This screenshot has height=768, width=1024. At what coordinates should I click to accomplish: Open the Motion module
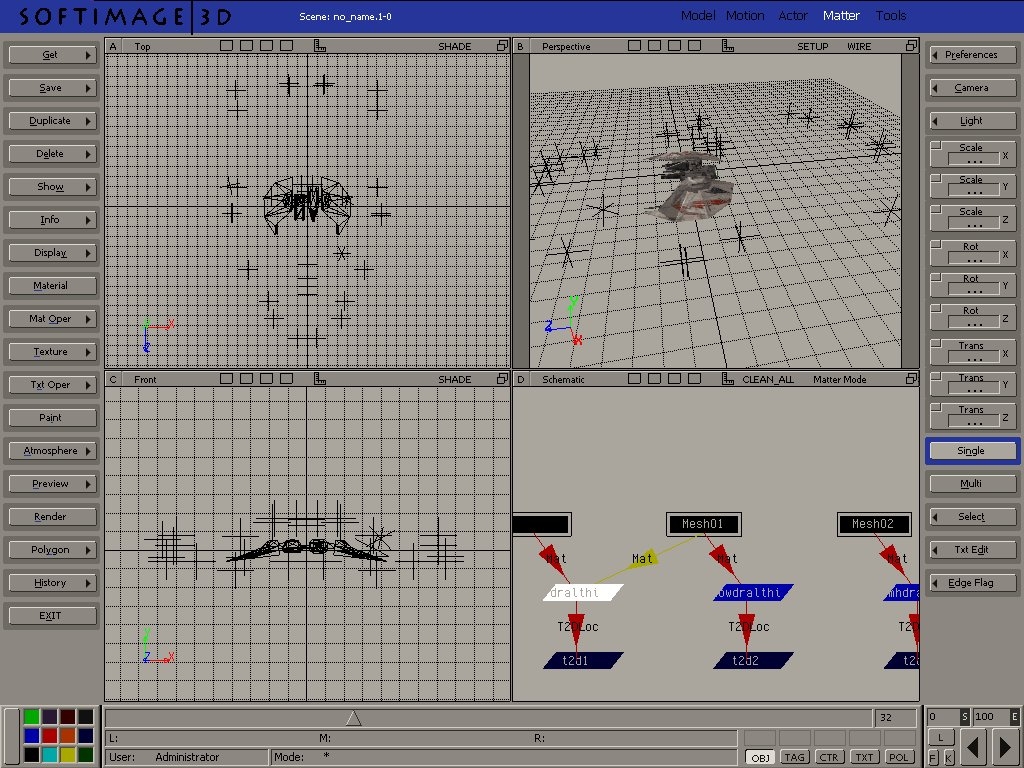click(x=745, y=16)
